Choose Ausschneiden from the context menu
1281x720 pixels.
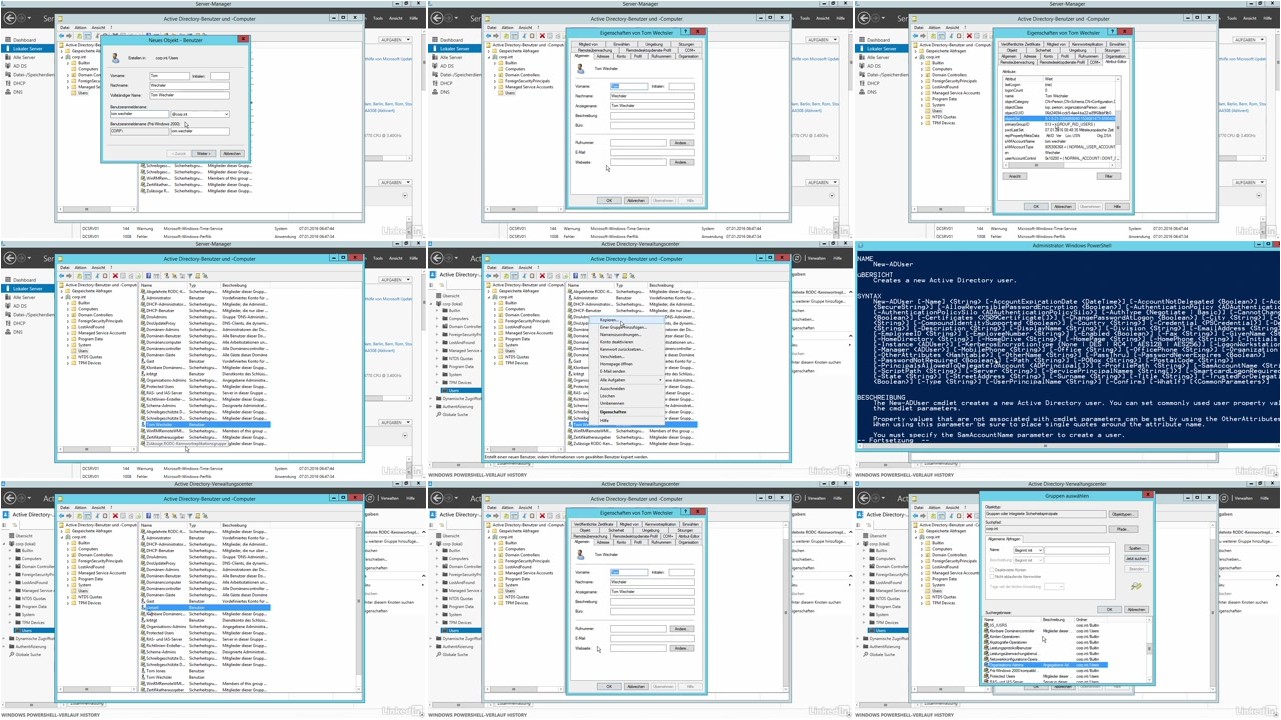[626, 389]
